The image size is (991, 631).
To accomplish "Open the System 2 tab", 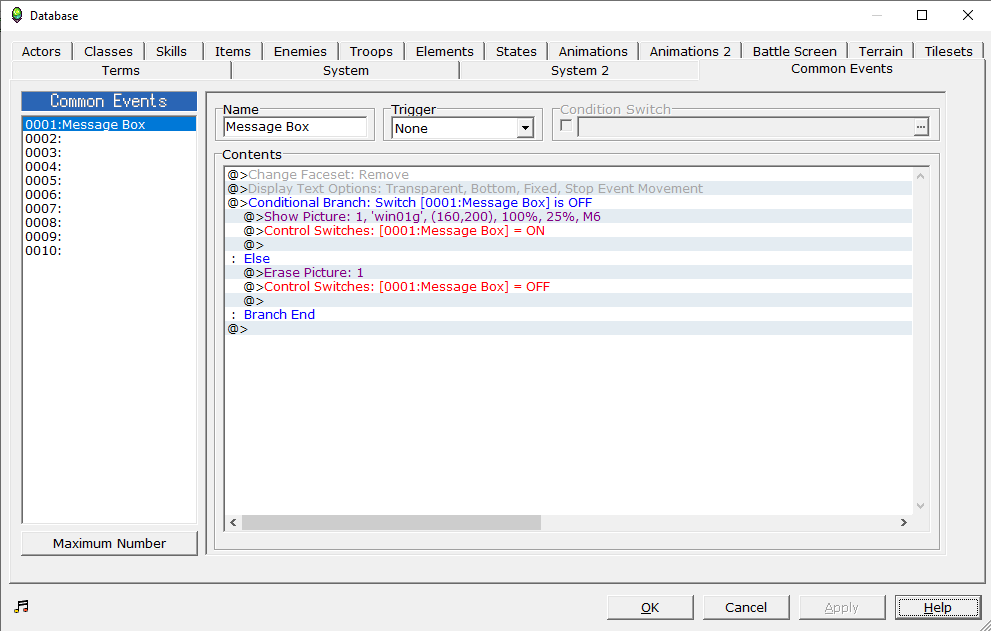I will (x=580, y=70).
